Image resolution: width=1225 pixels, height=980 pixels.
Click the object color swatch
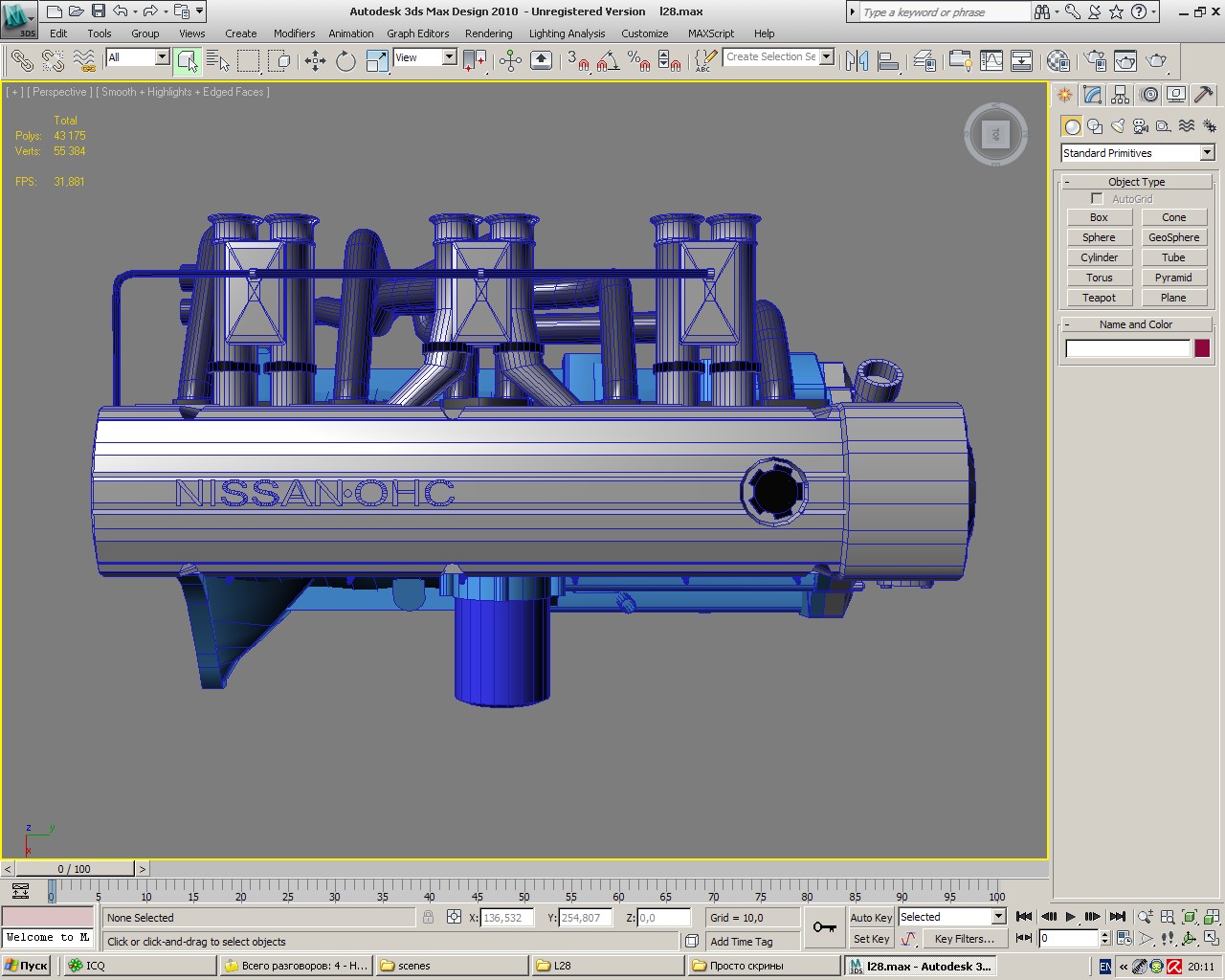[1202, 348]
